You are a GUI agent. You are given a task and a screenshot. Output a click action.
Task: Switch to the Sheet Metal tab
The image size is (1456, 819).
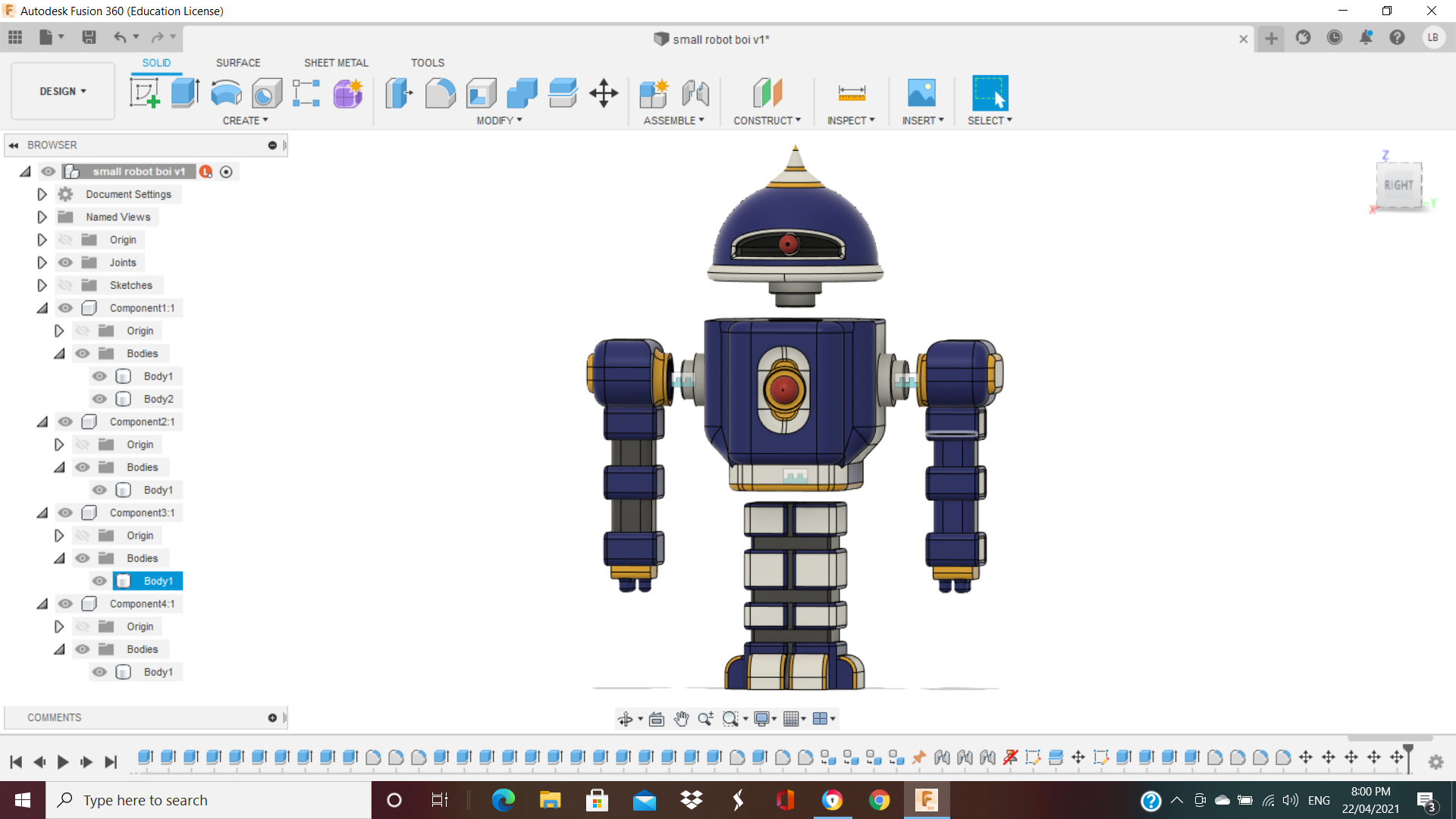(336, 62)
